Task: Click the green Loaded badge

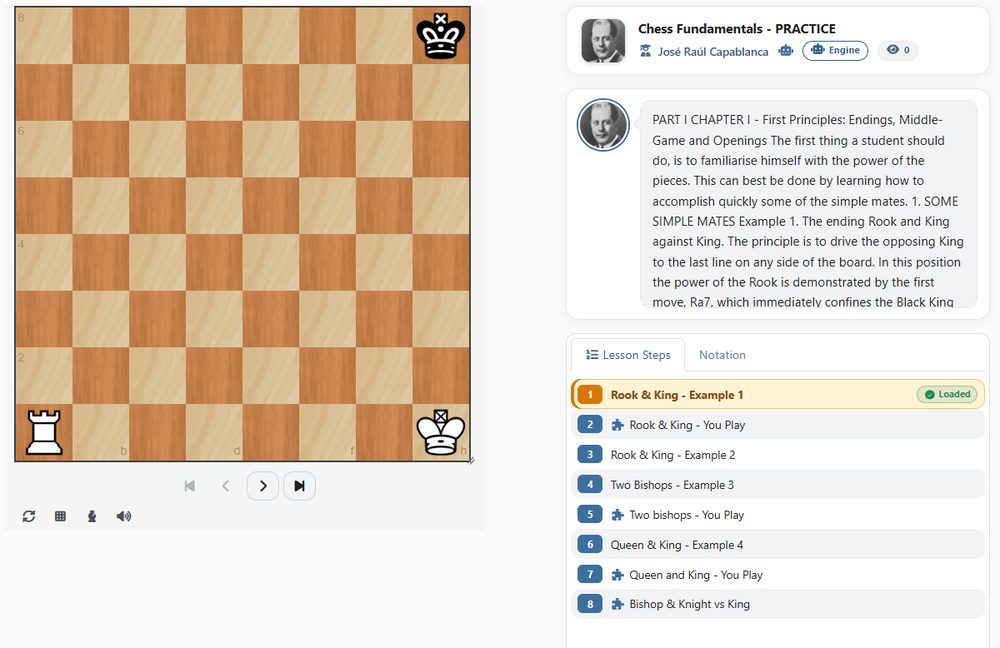Action: click(x=948, y=394)
